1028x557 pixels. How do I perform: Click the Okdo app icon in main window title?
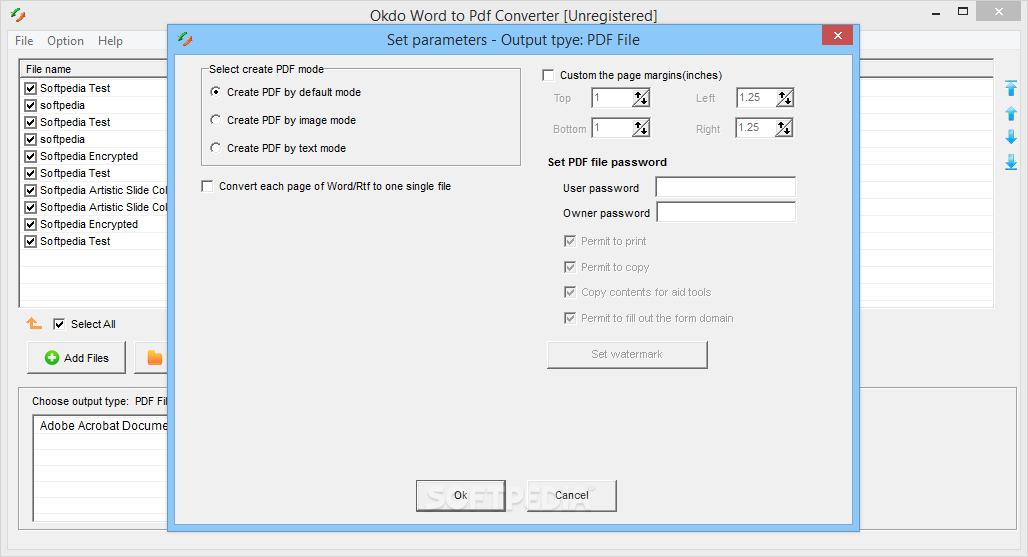[x=18, y=14]
